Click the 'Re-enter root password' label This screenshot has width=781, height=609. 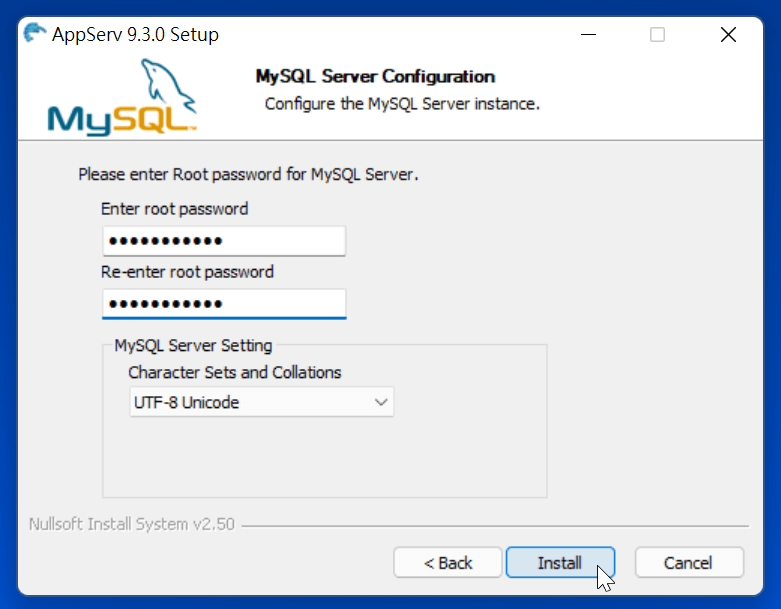coord(187,272)
